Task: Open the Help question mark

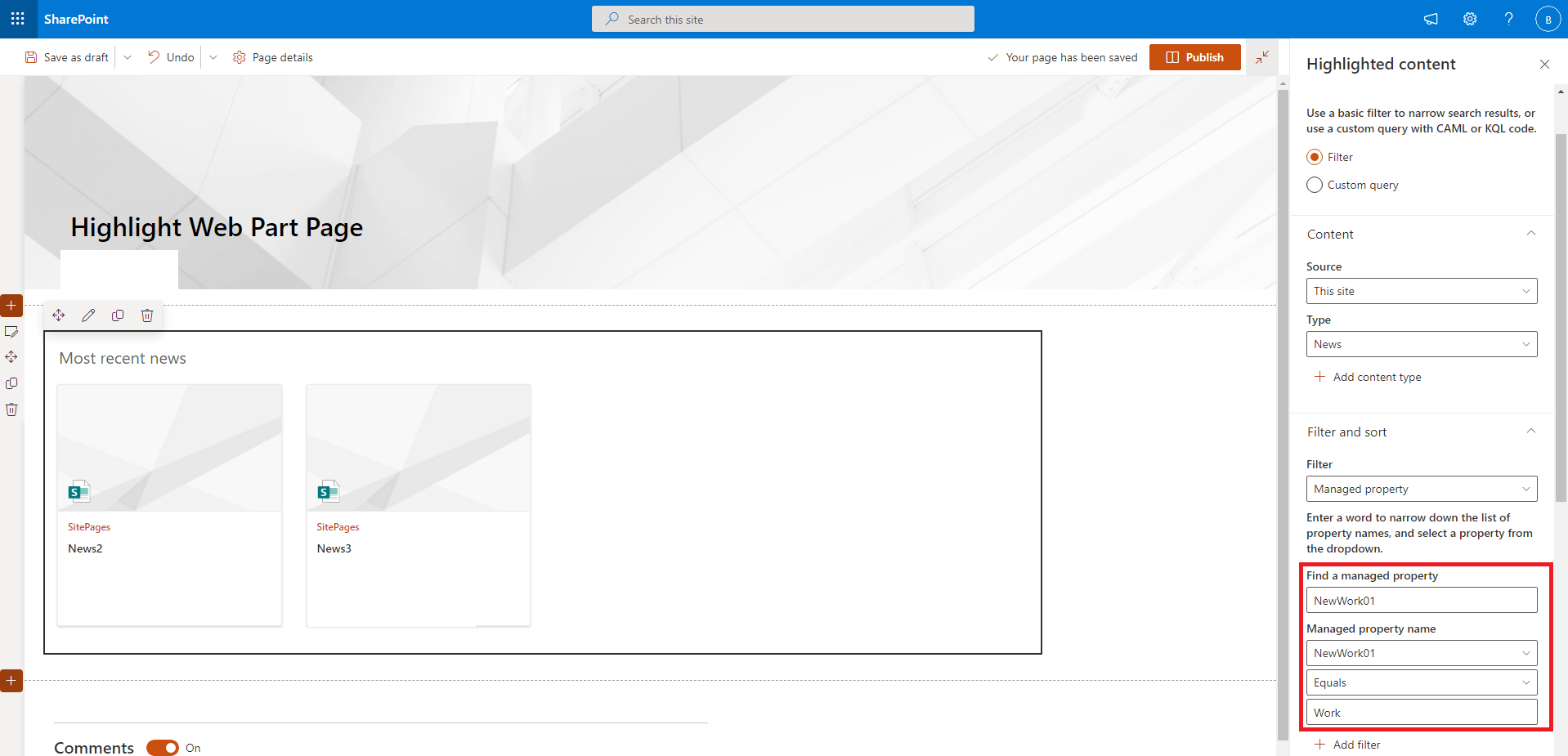Action: coord(1509,19)
